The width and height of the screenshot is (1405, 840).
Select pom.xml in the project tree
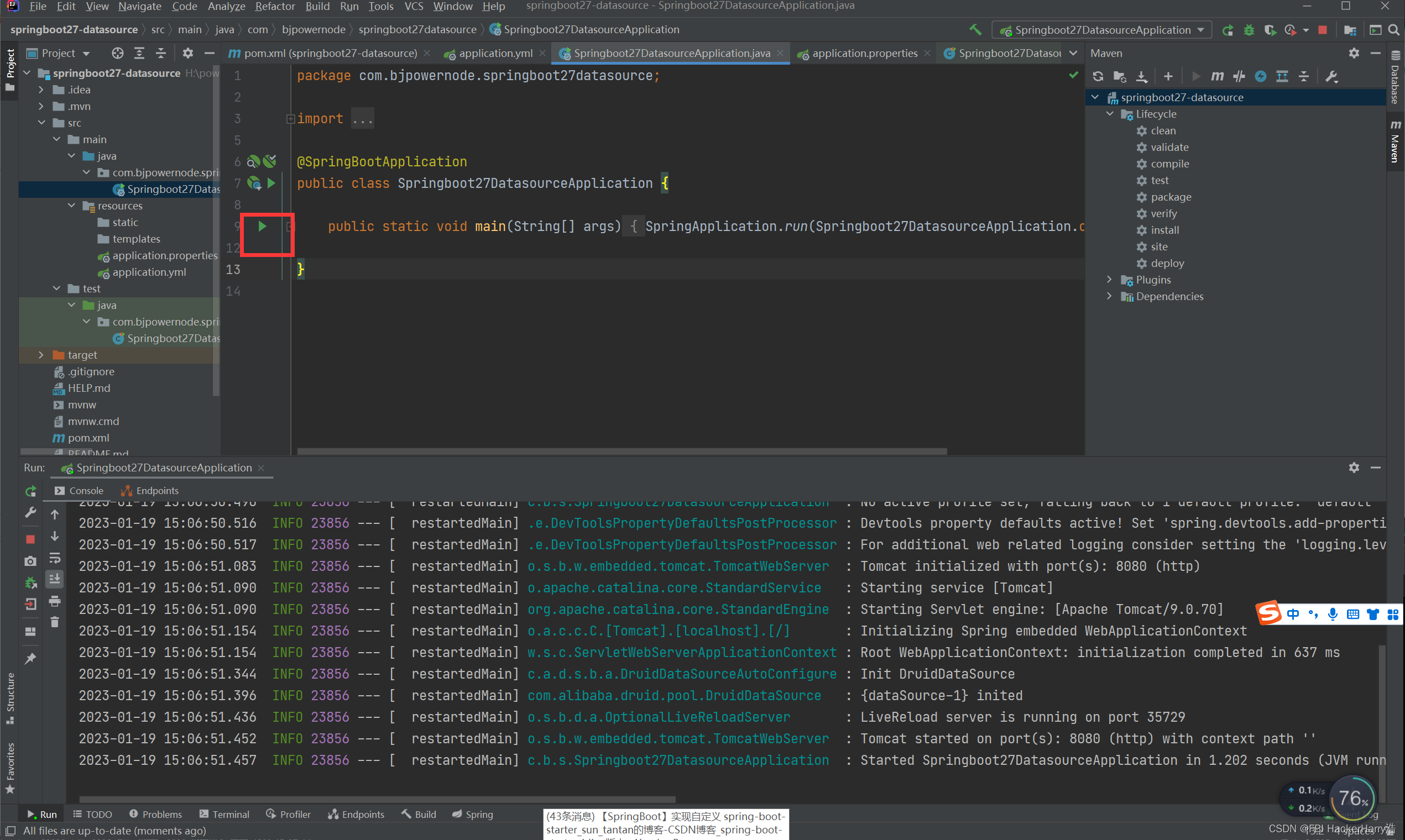(x=88, y=438)
